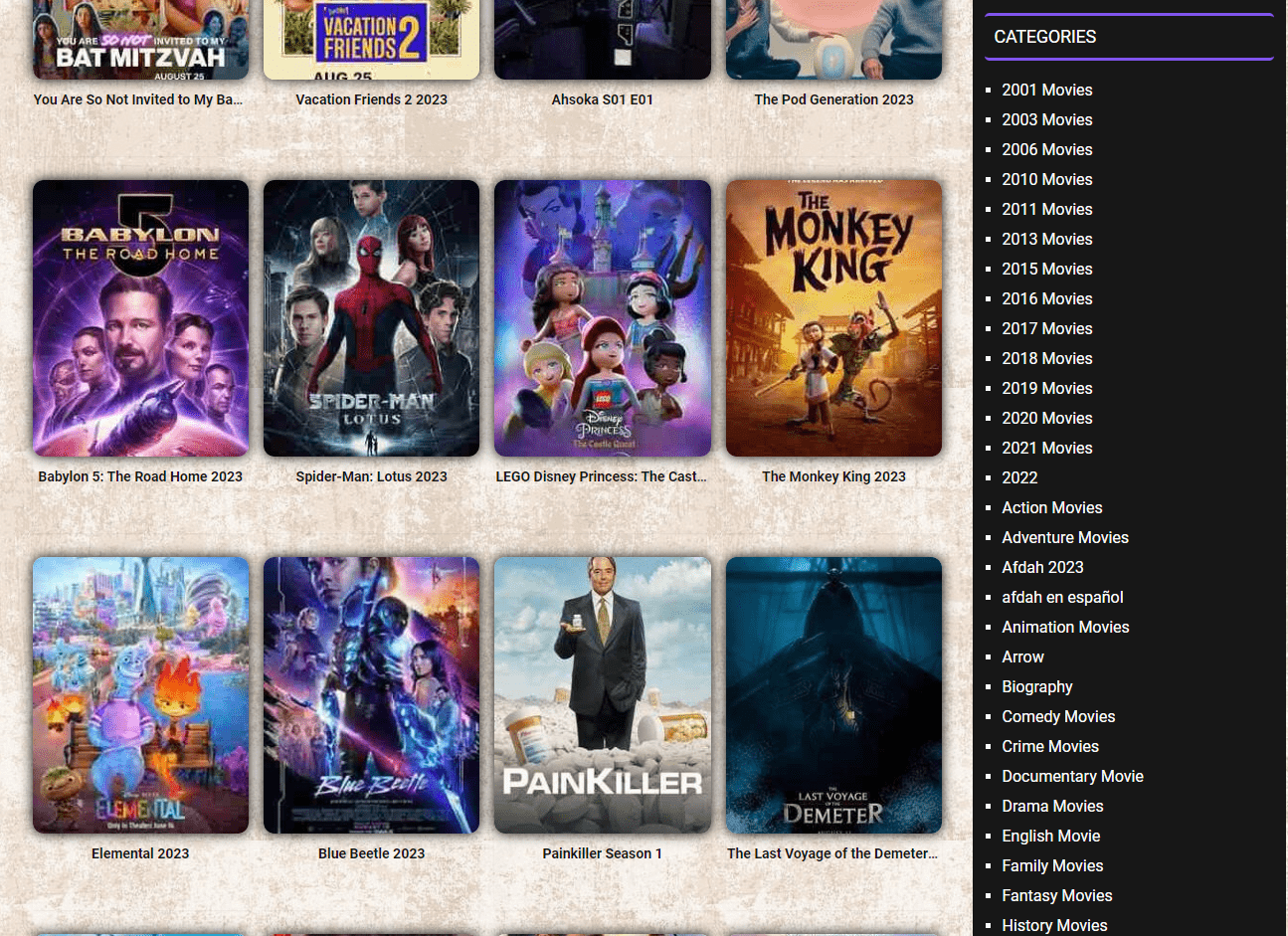The width and height of the screenshot is (1288, 936).
Task: Click the 'Ahsoka S01 E01' title link
Action: 603,99
